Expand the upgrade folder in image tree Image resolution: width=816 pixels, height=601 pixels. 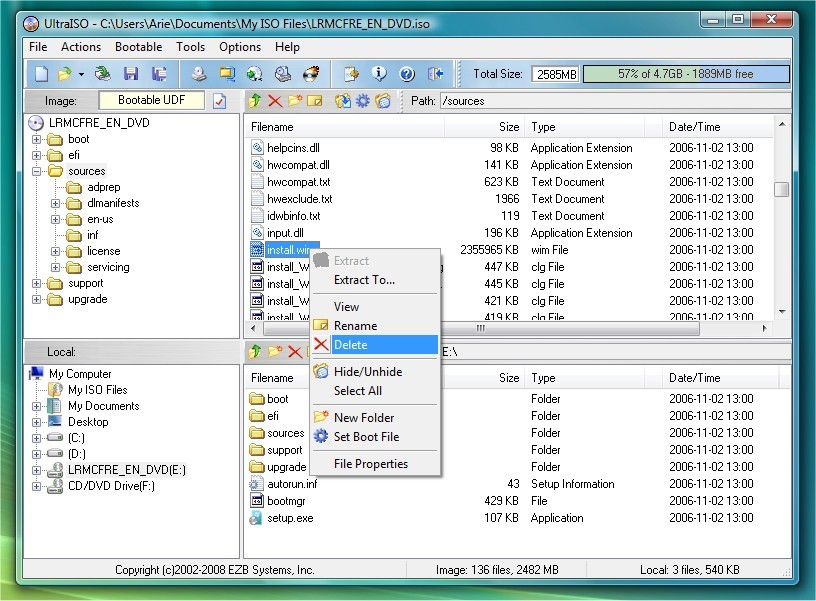coord(37,300)
